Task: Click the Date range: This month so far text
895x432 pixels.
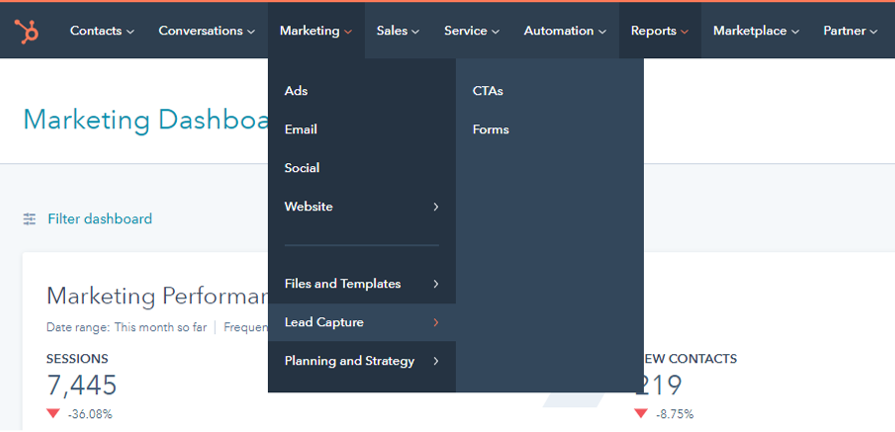Action: tap(127, 328)
